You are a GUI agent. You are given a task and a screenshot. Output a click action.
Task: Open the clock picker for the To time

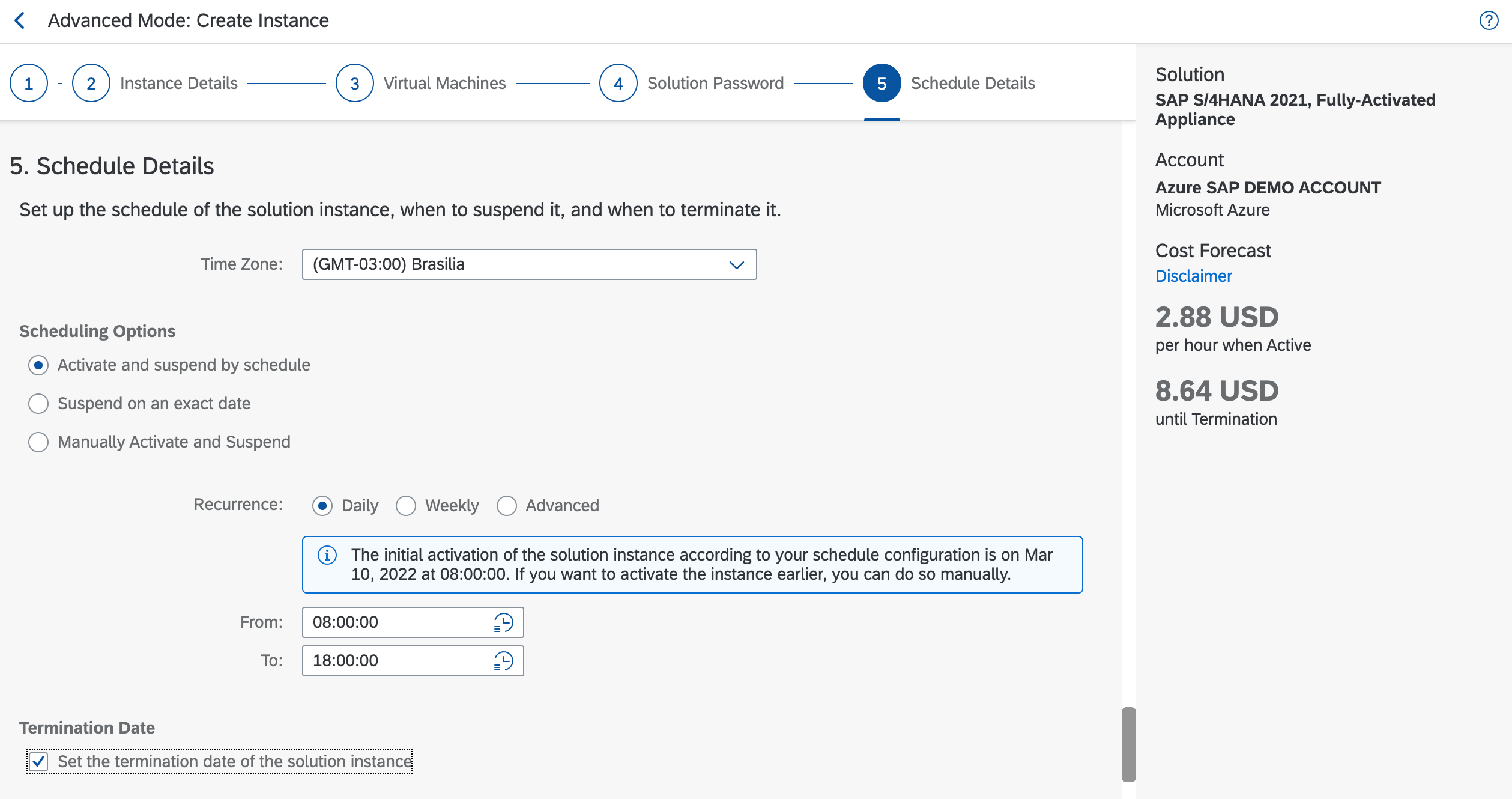click(503, 661)
